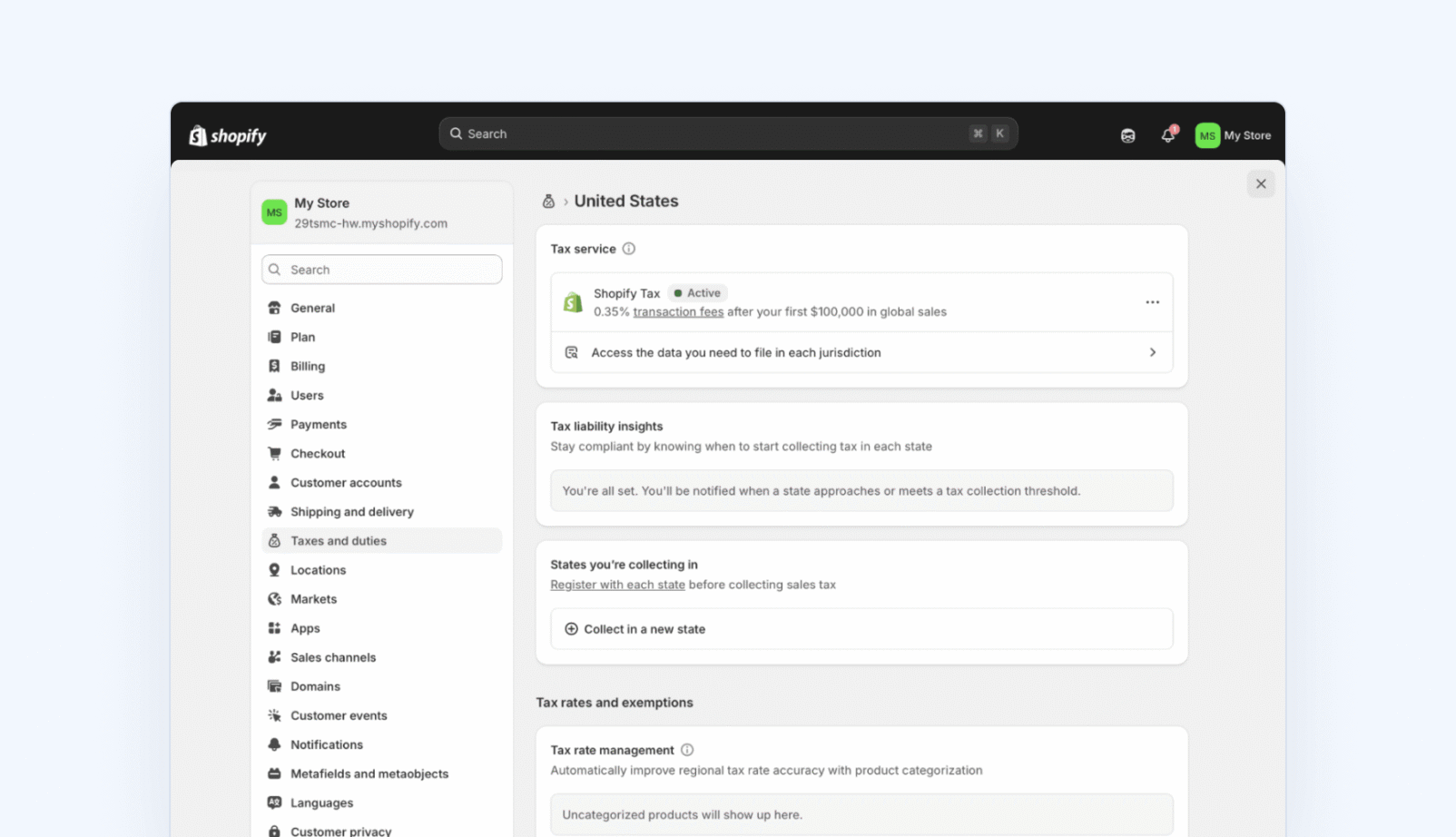Click the Tax rates and exemptions heading
Screen dimensions: 1456x837
615,703
